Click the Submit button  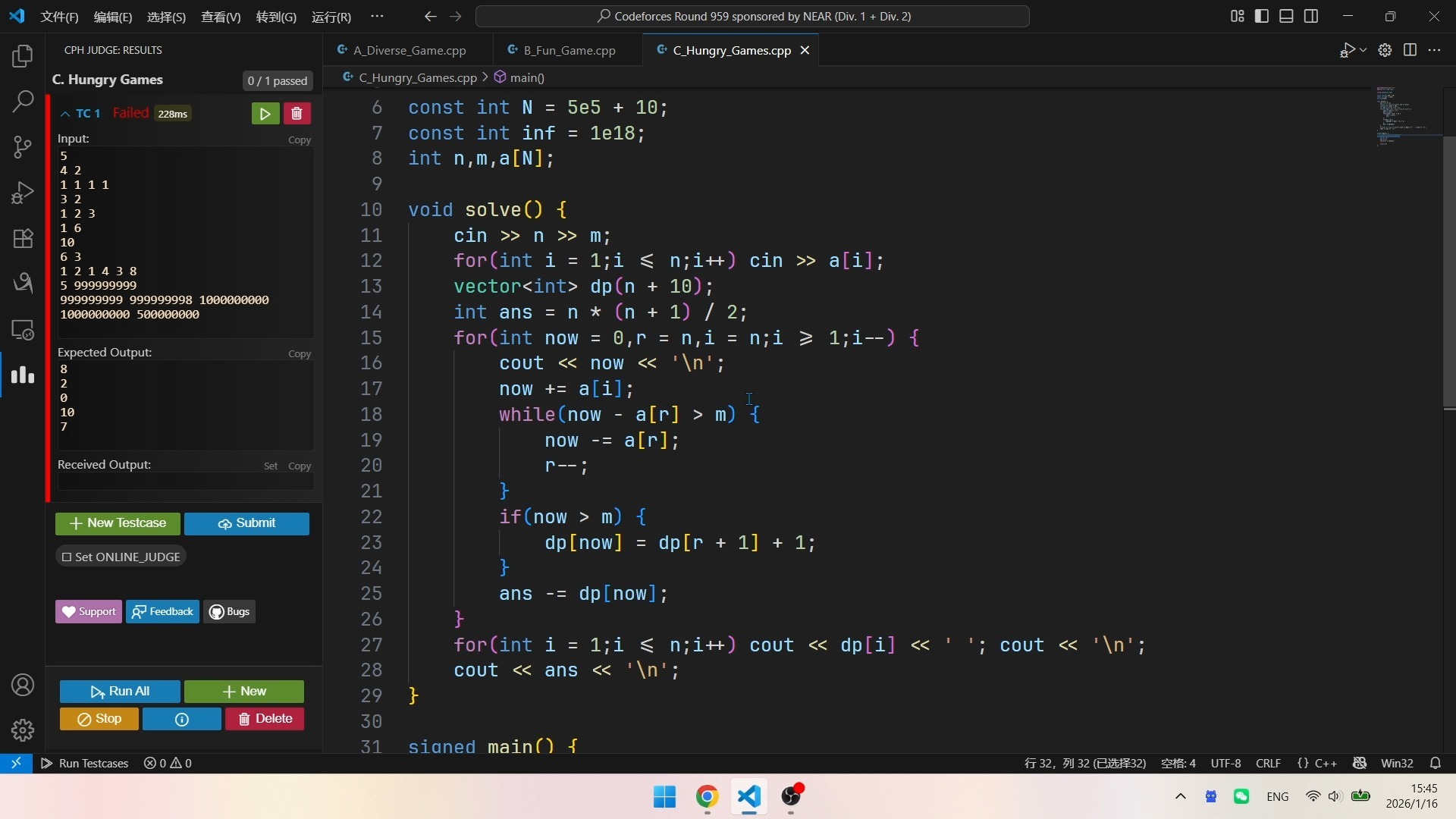tap(246, 523)
